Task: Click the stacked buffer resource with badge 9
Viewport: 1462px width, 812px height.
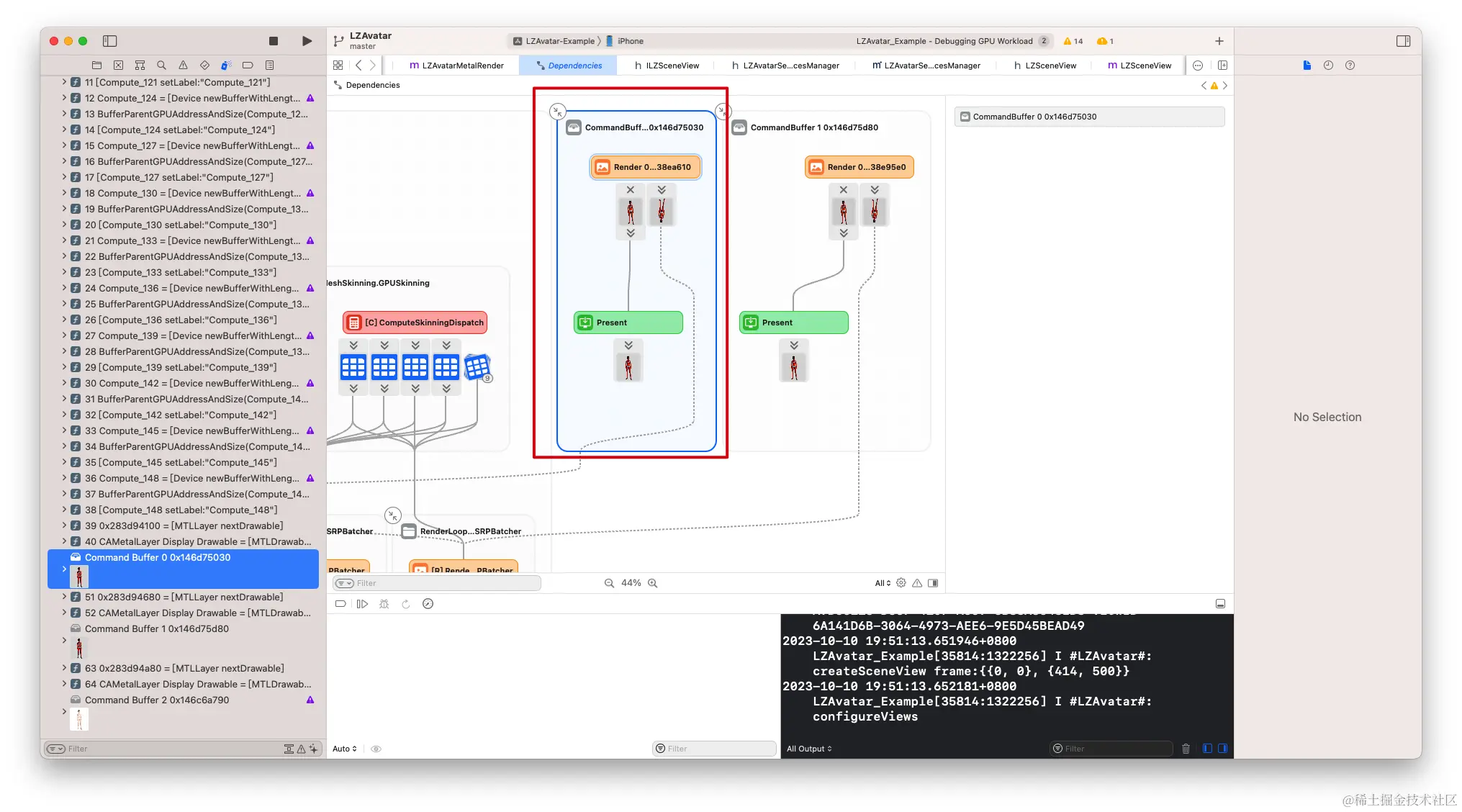Action: (x=477, y=367)
